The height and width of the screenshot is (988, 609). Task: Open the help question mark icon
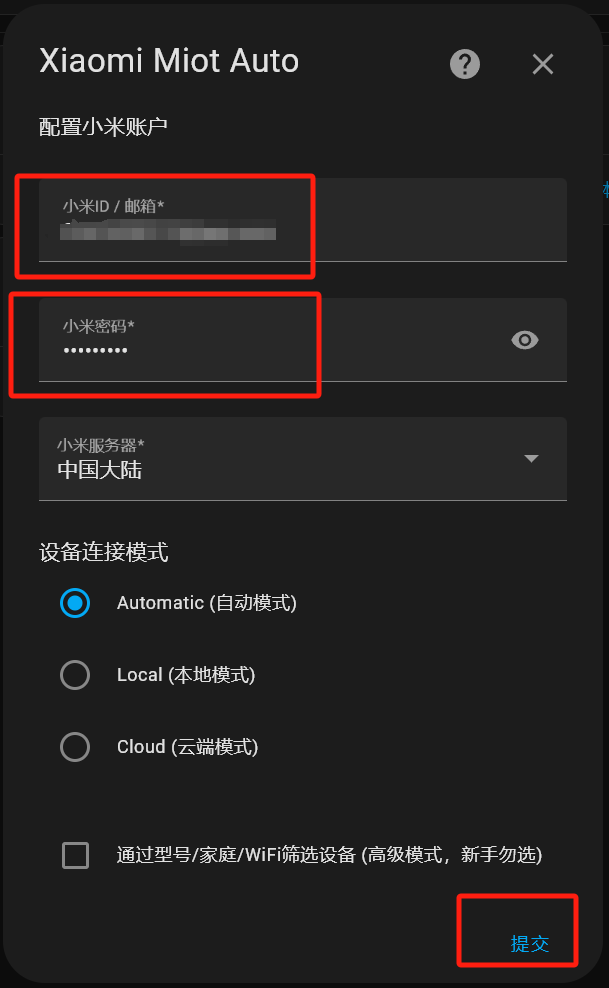(465, 64)
